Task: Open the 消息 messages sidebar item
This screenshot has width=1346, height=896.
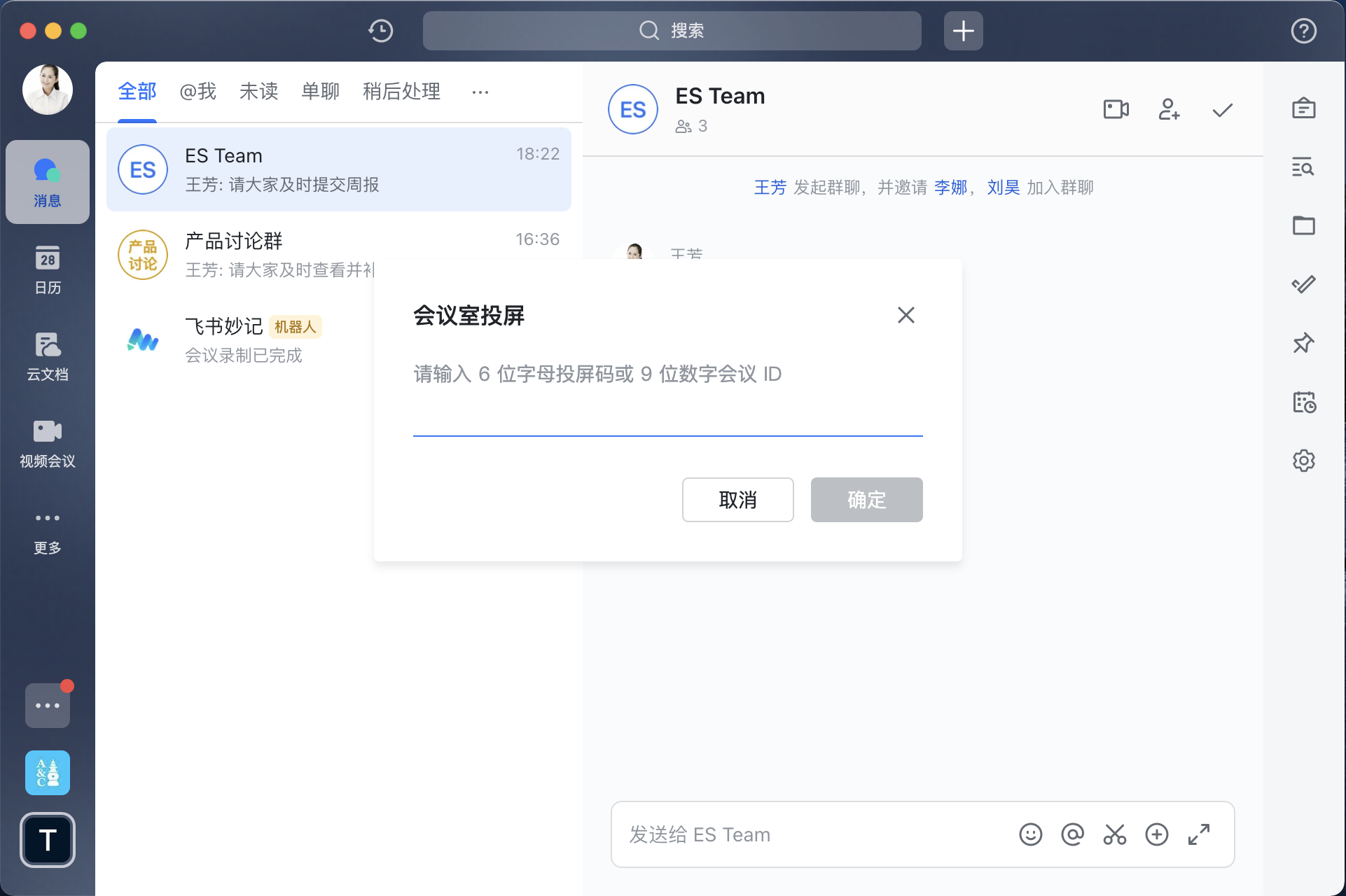Action: pyautogui.click(x=48, y=182)
